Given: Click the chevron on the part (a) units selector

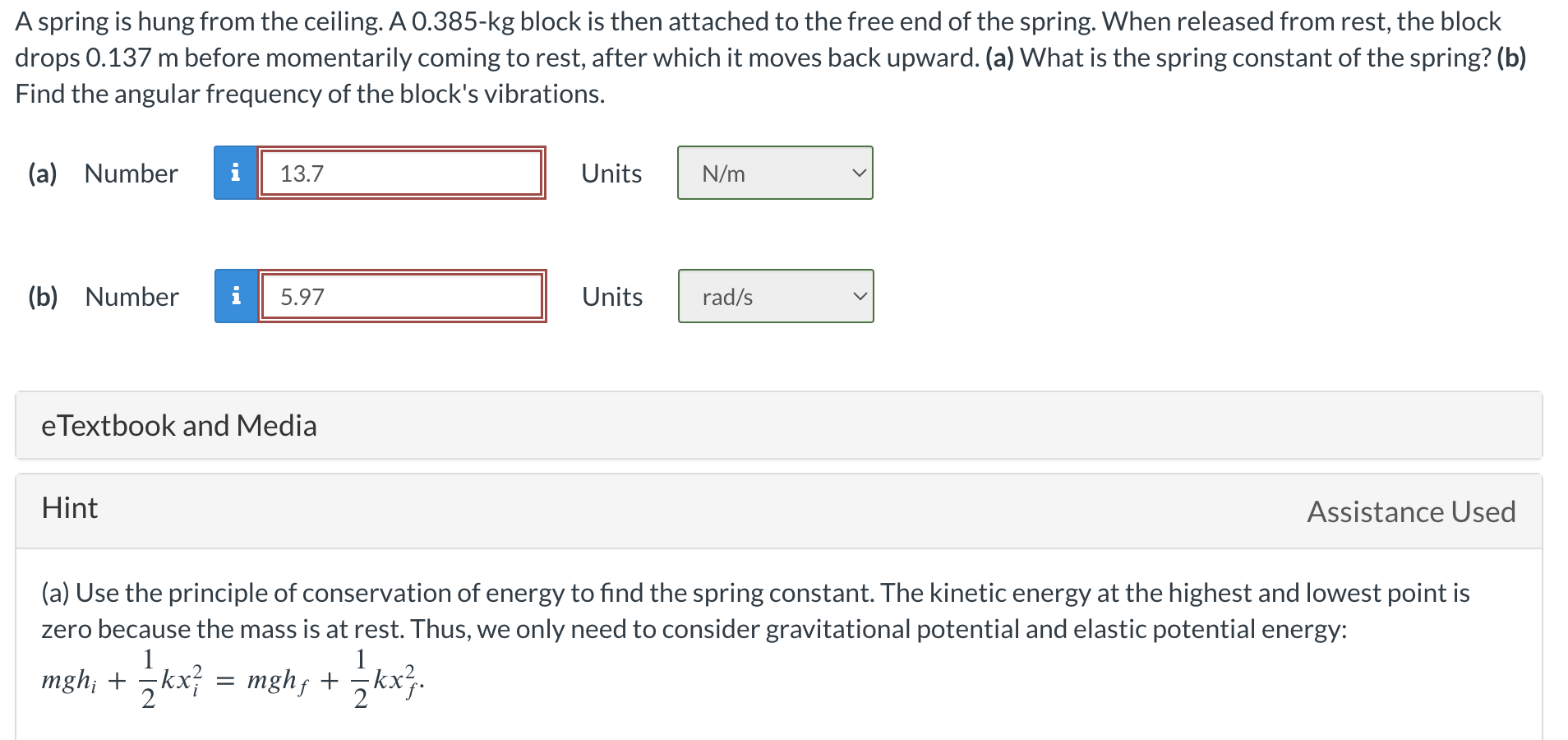Looking at the screenshot, I should (x=859, y=173).
